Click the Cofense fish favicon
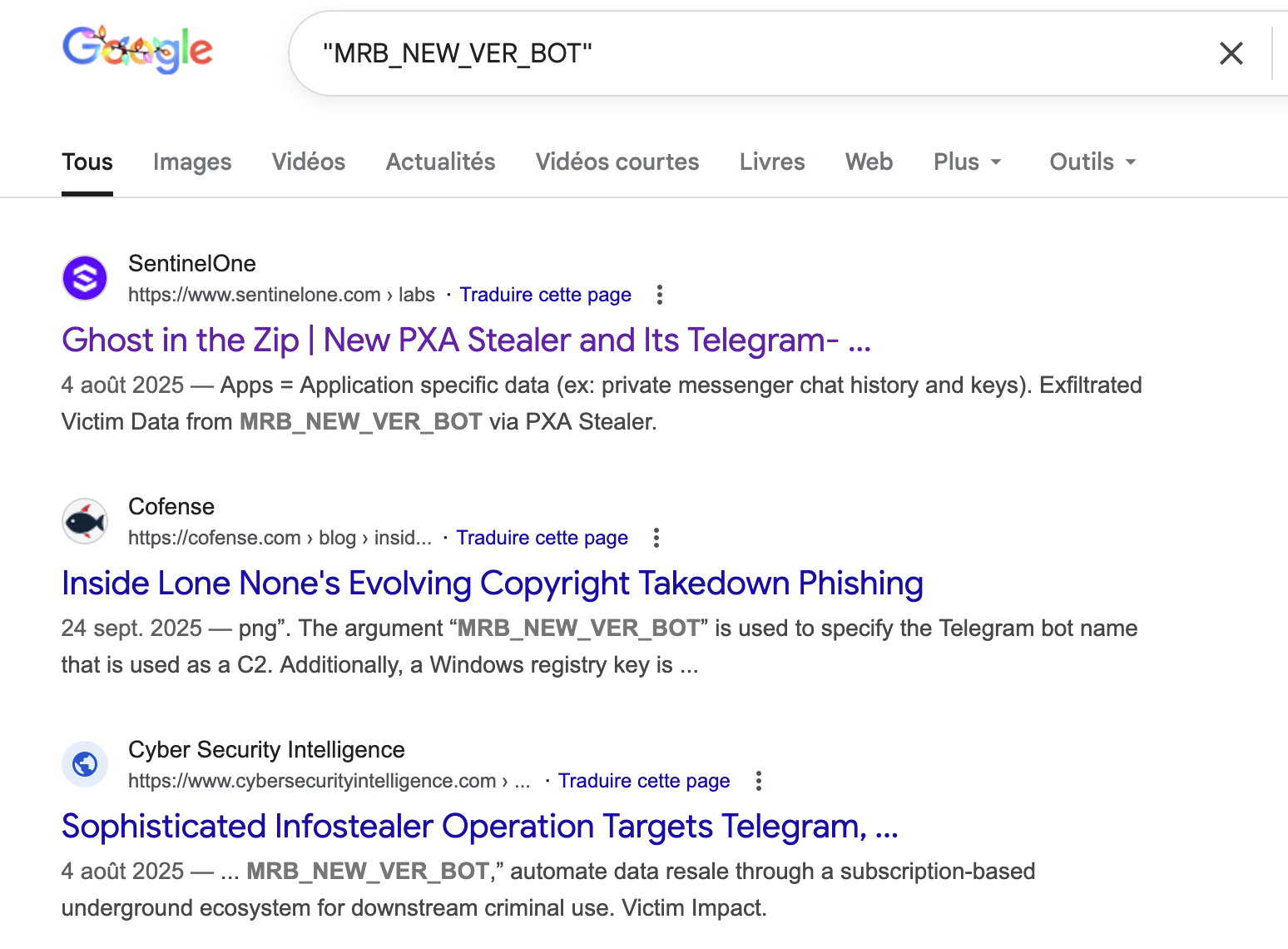Image resolution: width=1288 pixels, height=949 pixels. [x=85, y=521]
